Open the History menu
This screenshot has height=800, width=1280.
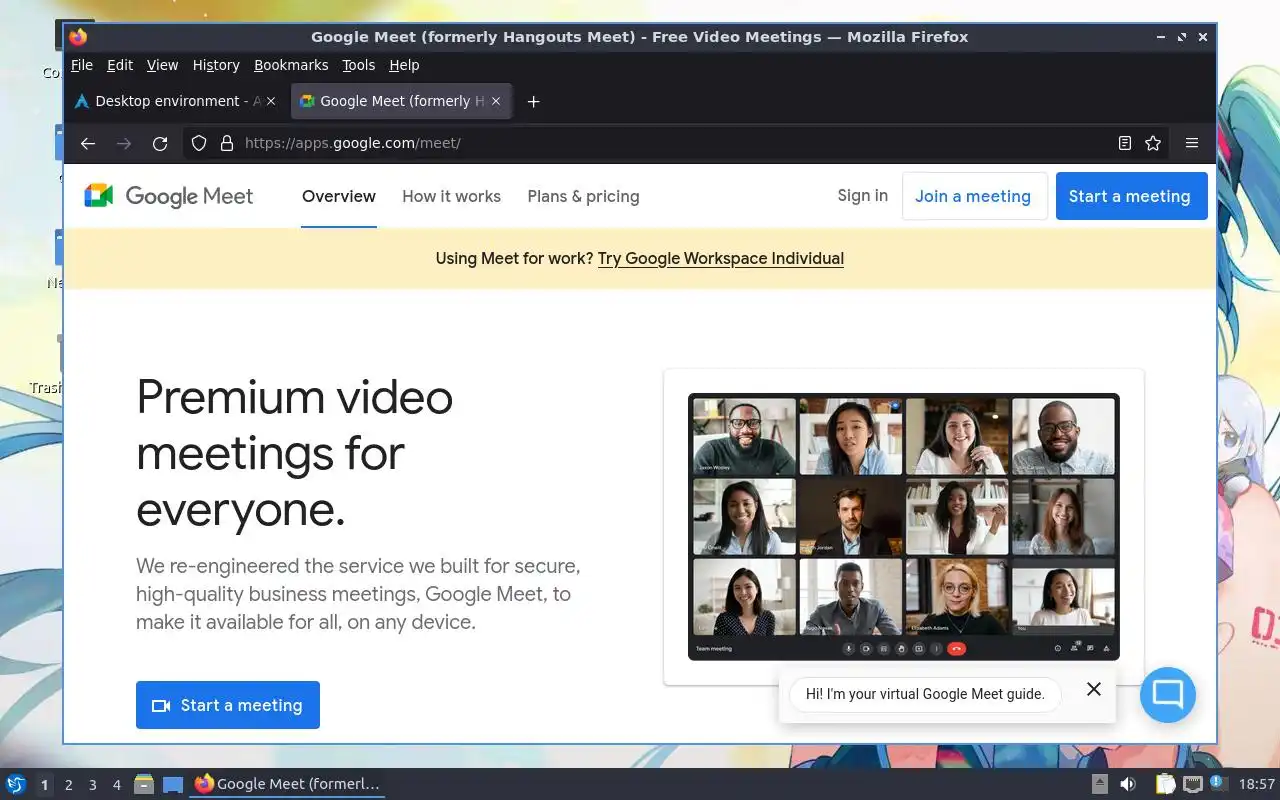click(x=216, y=65)
